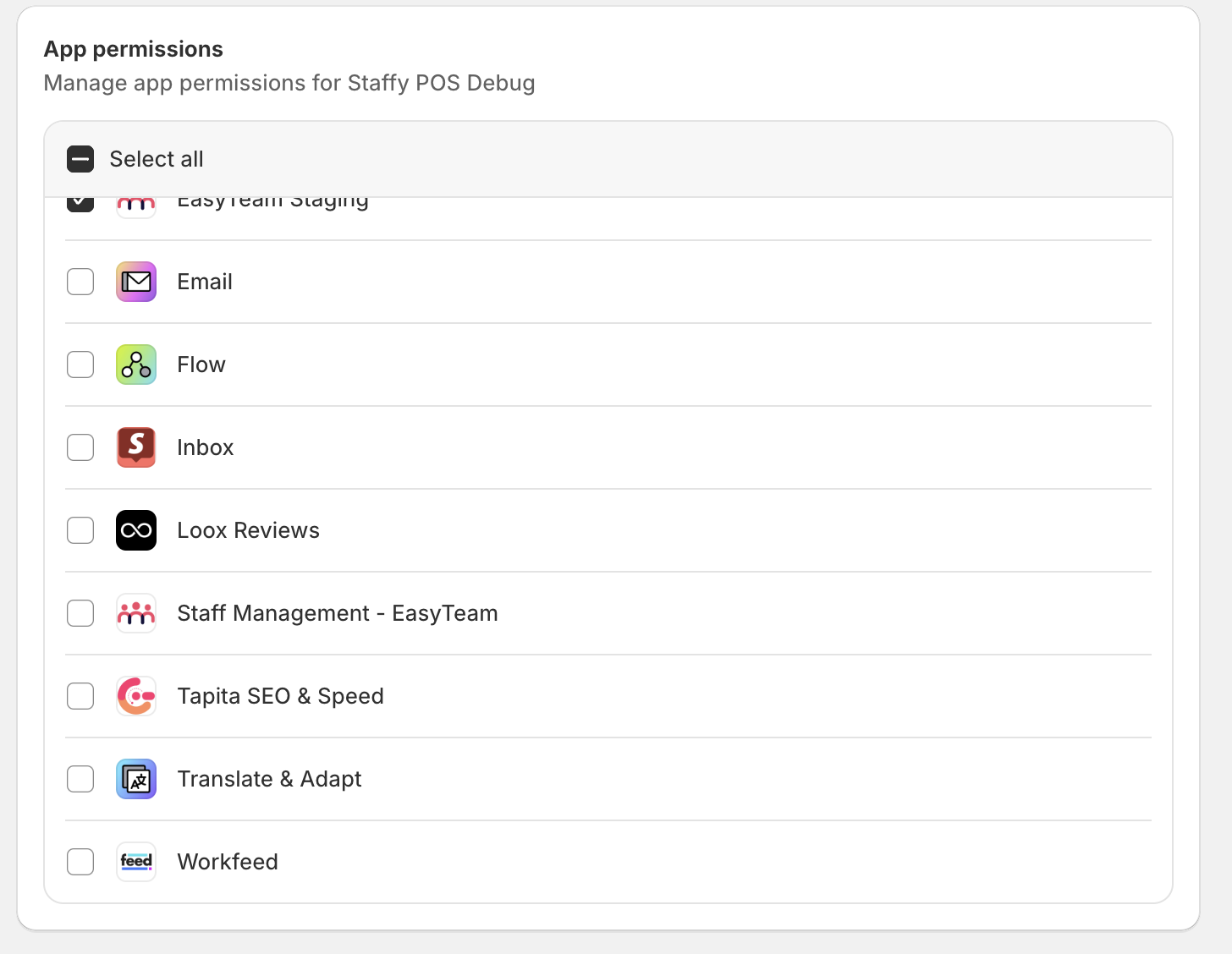Click the App permissions heading
Image resolution: width=1232 pixels, height=954 pixels.
pyautogui.click(x=134, y=49)
